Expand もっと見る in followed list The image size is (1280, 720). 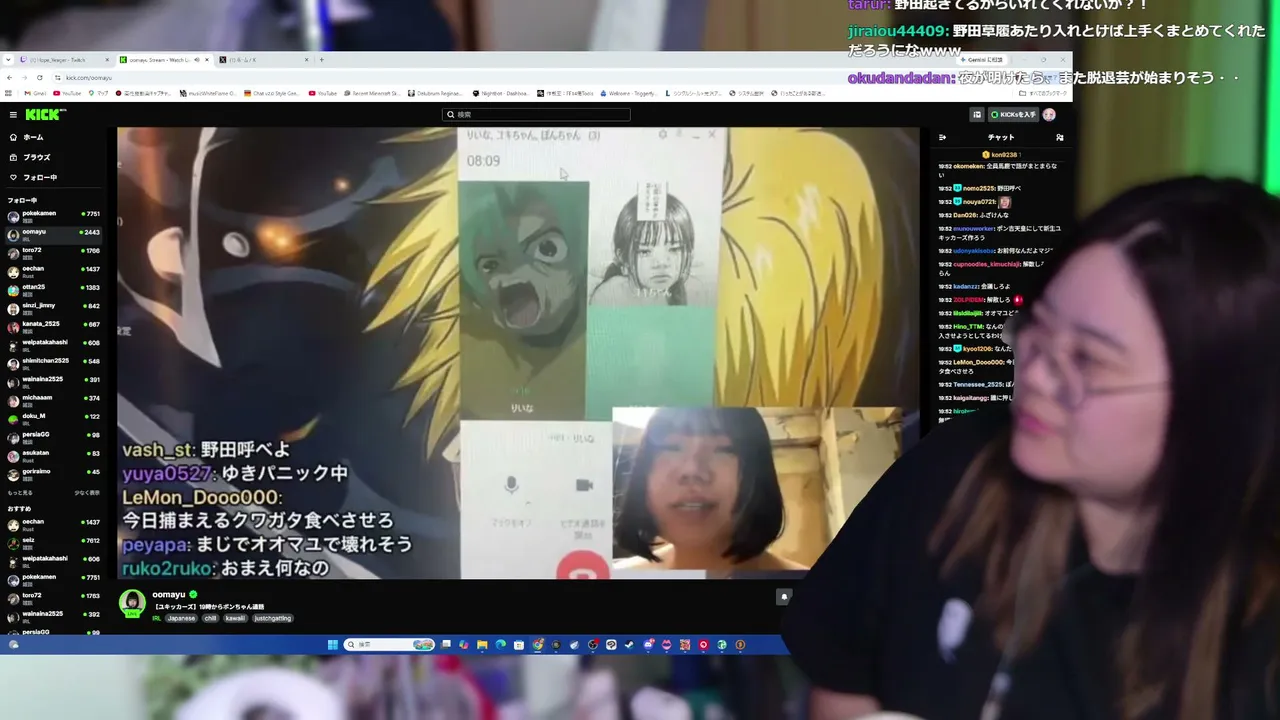20,492
